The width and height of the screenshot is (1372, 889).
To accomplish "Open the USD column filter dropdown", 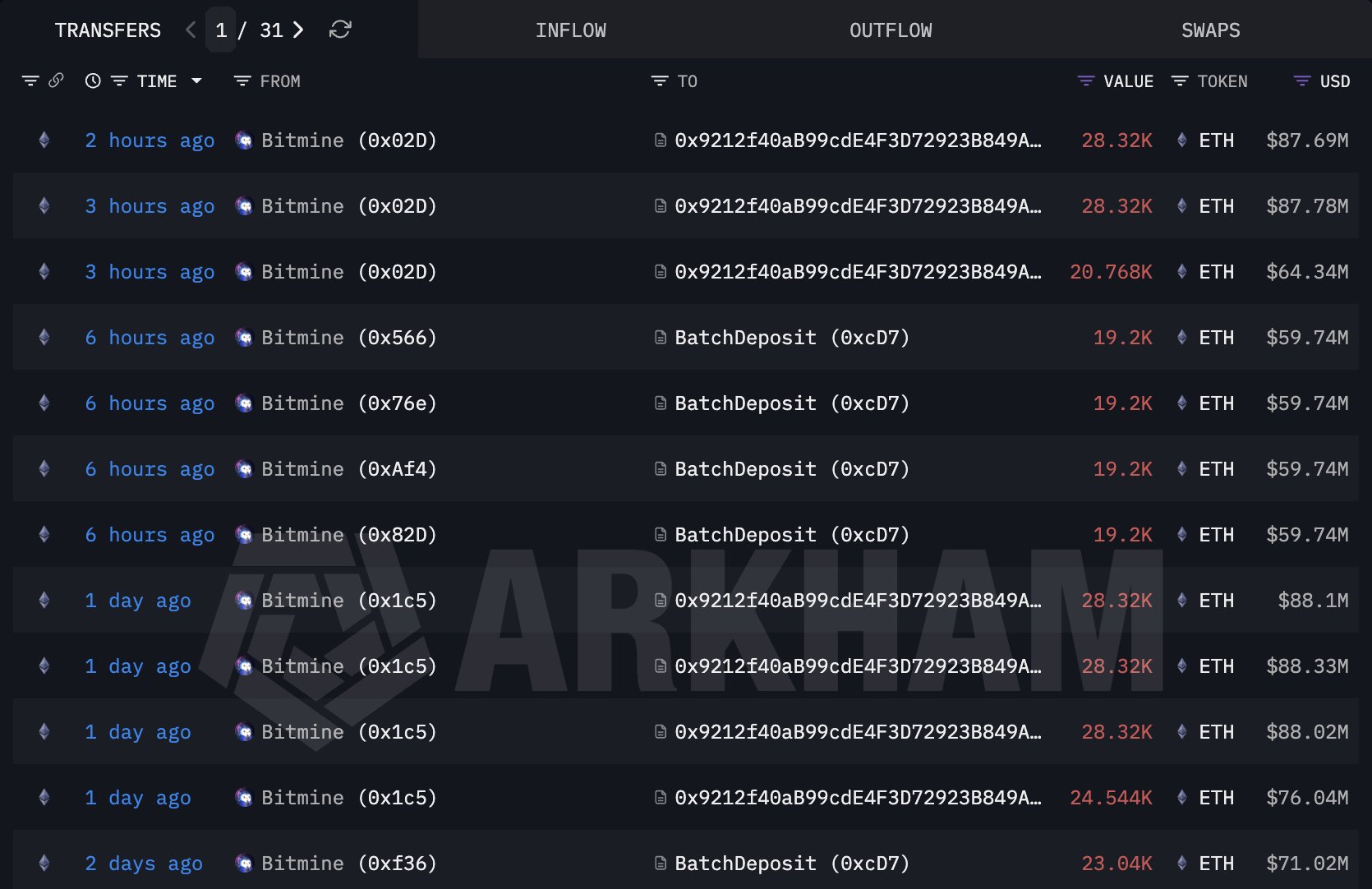I will (1301, 81).
